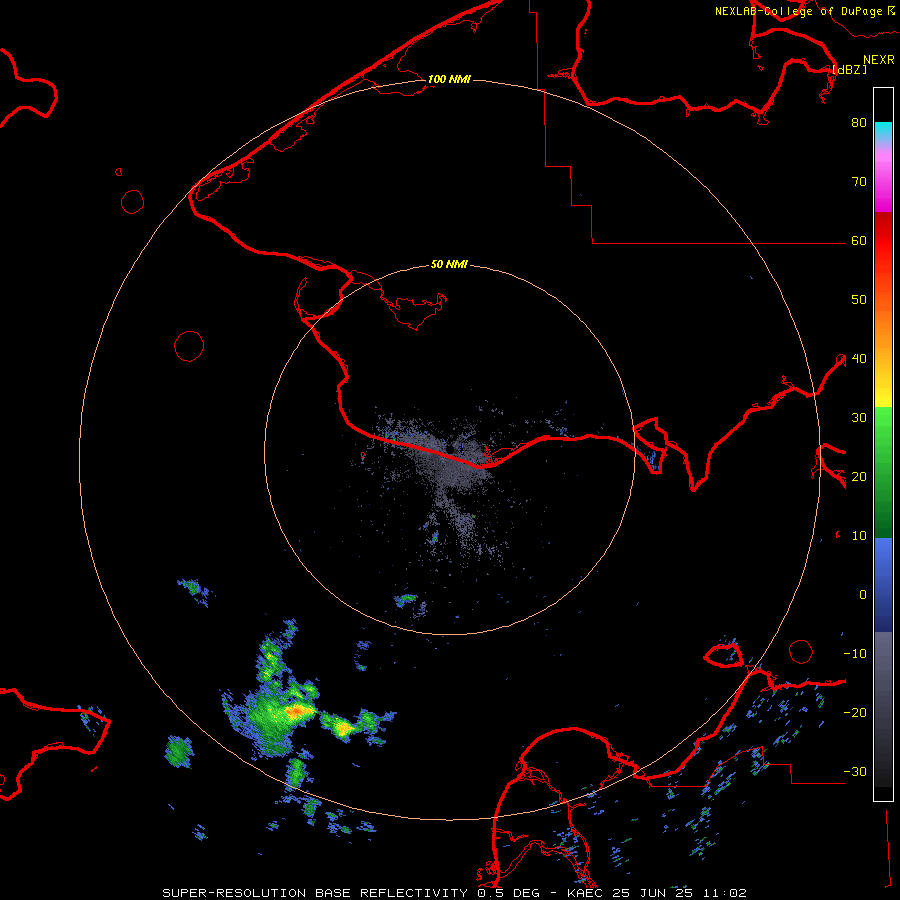The image size is (900, 900).
Task: Select the "20" value on dBZ scale
Action: coord(859,477)
